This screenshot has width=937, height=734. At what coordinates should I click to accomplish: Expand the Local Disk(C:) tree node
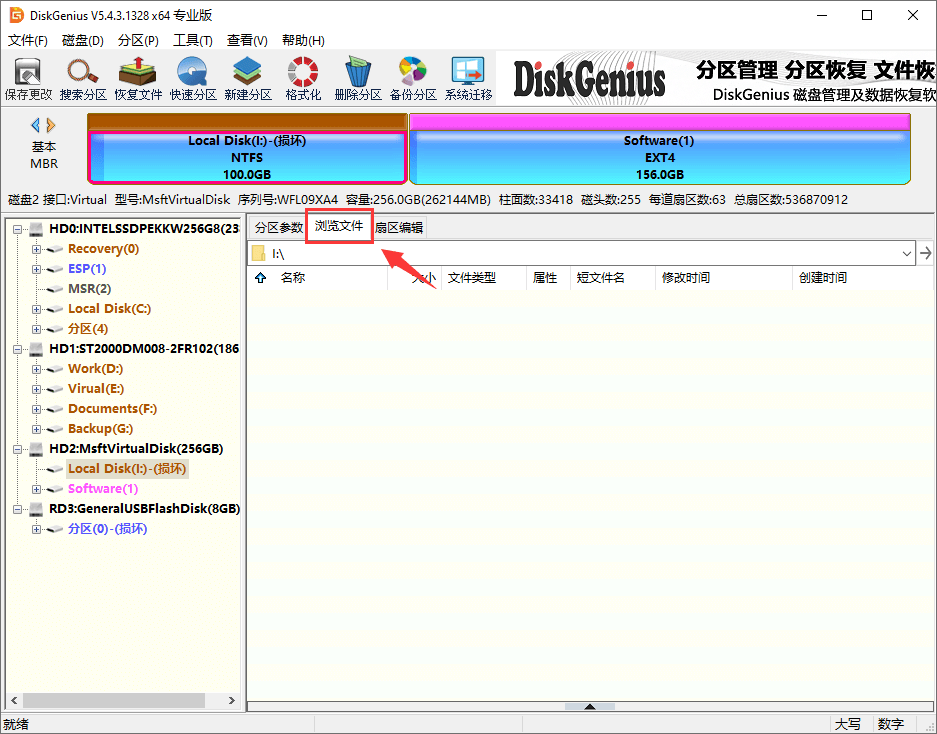[x=36, y=309]
